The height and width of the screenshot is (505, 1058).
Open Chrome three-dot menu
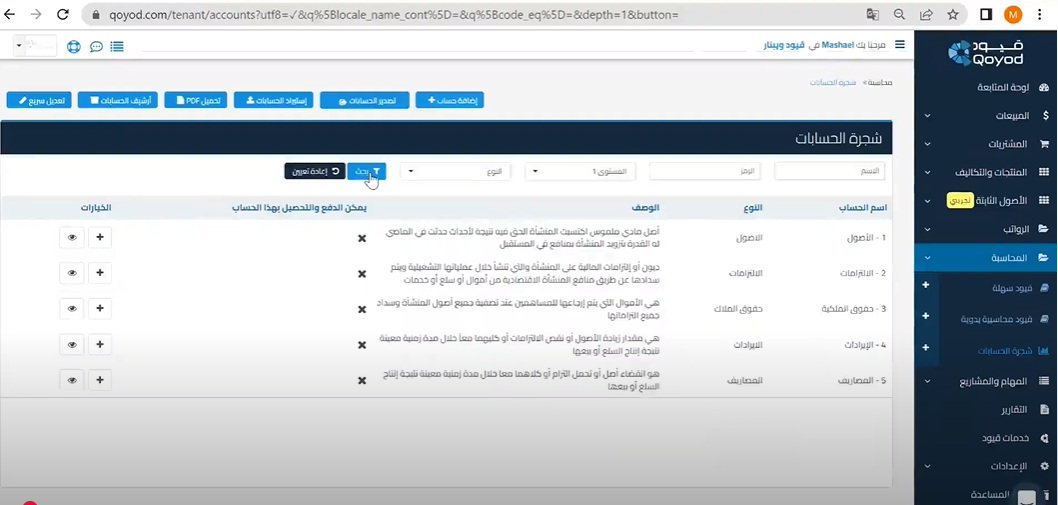(x=1040, y=14)
